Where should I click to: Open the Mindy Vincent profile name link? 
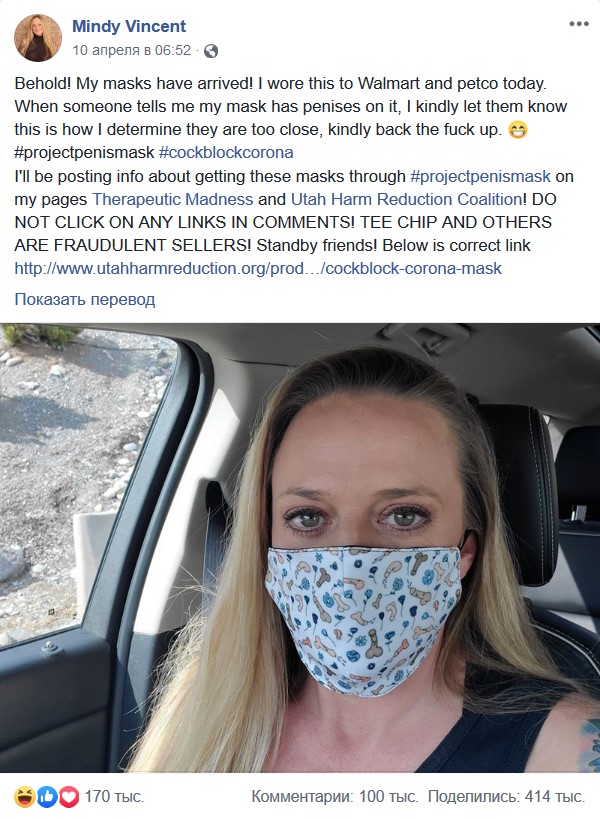pyautogui.click(x=128, y=26)
